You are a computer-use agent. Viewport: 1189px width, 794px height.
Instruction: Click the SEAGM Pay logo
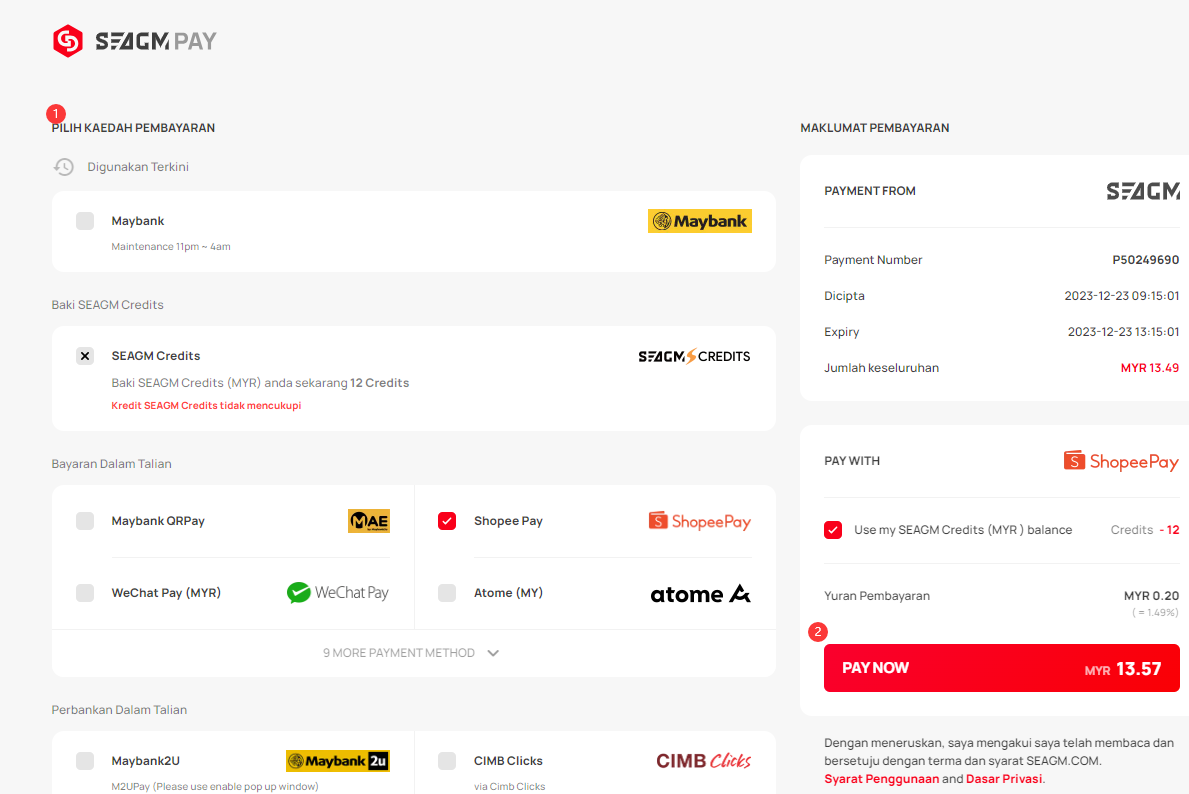[134, 41]
